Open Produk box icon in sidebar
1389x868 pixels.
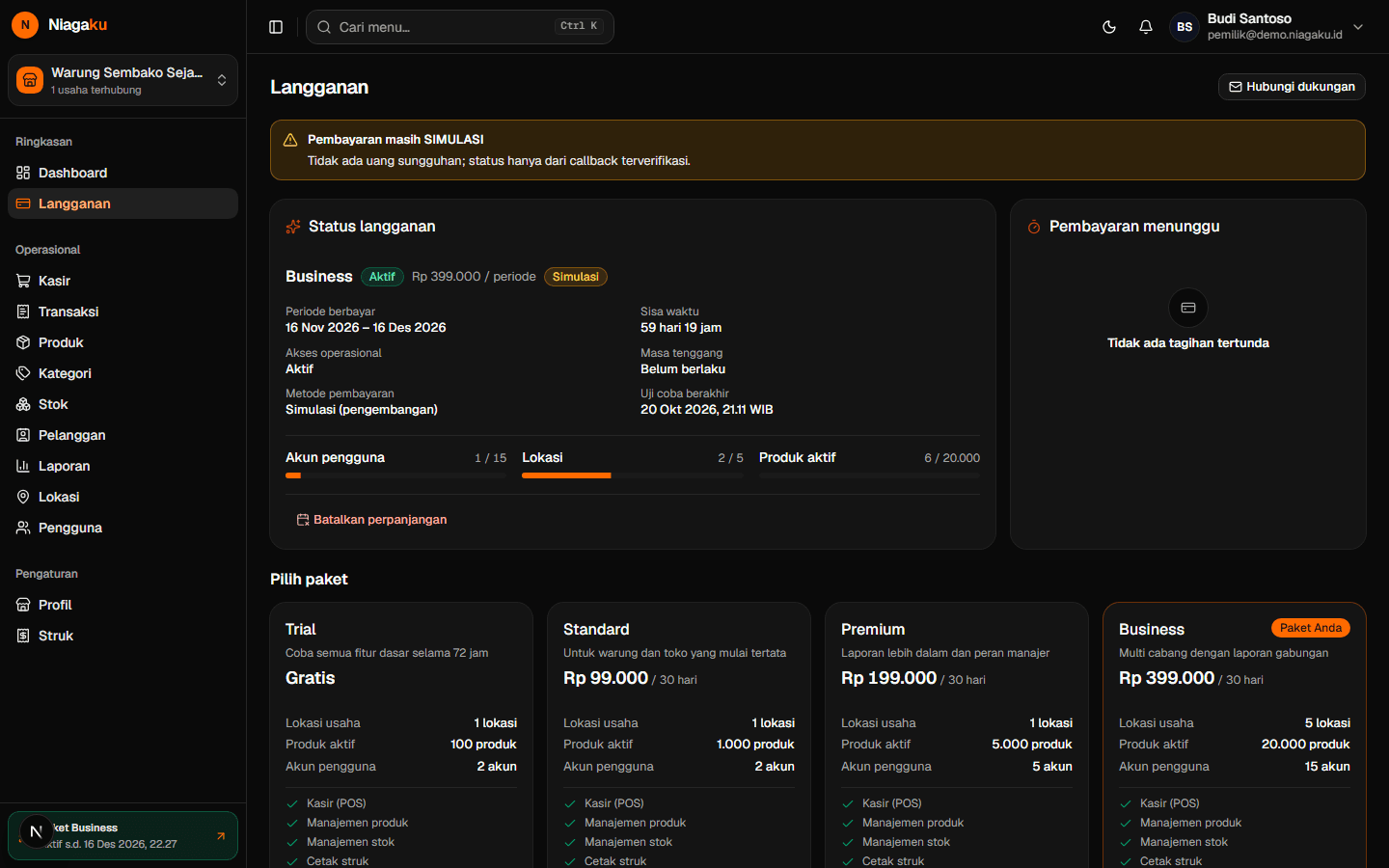pyautogui.click(x=23, y=342)
